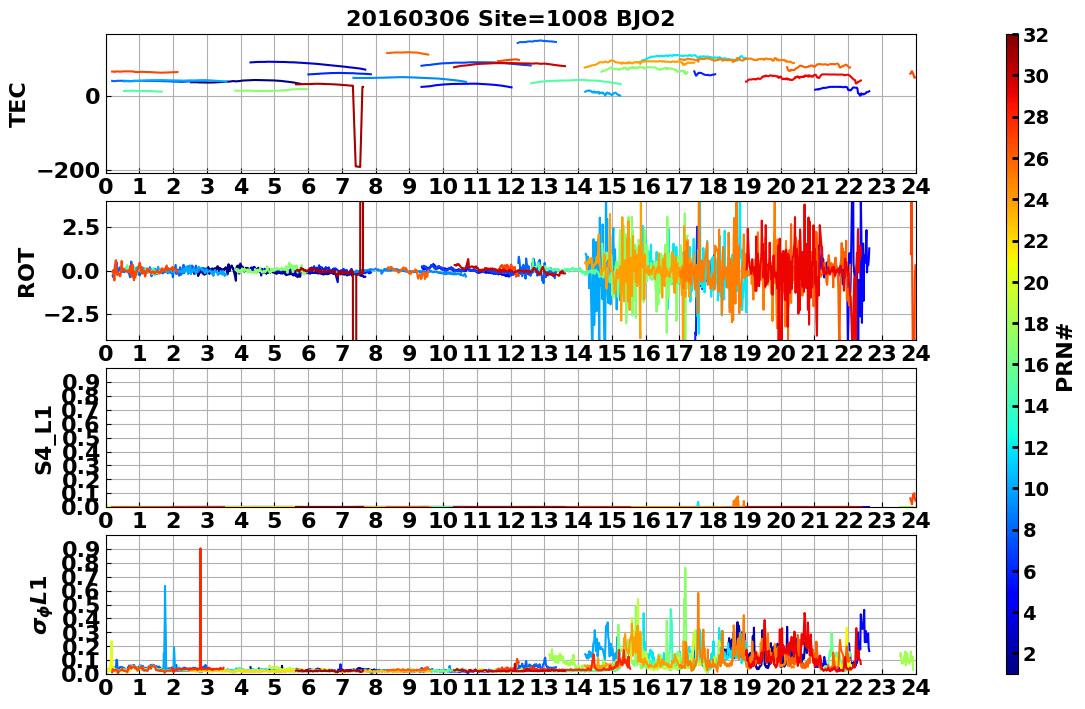Viewport: 1085px width, 709px height.
Task: Click hour tick '24' under the TEC panel
Action: [x=915, y=187]
